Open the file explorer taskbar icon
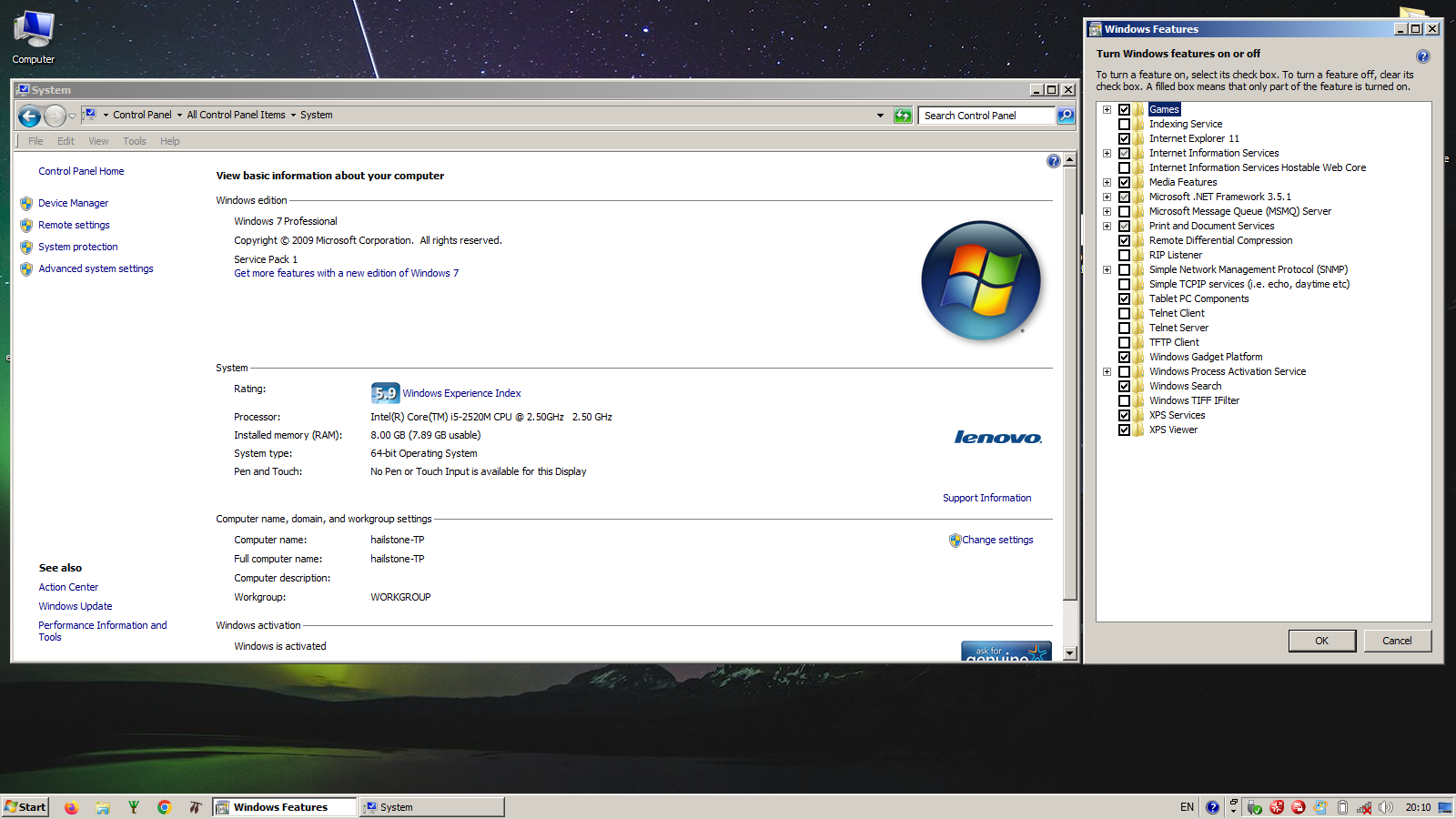The image size is (1456, 819). click(103, 807)
